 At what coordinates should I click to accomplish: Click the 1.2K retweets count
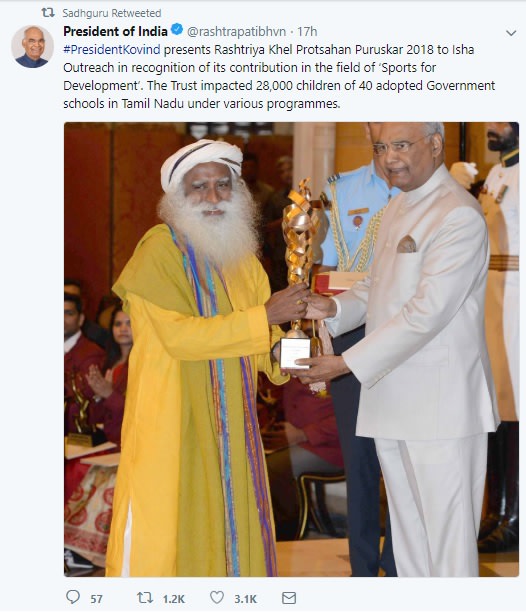coord(174,599)
